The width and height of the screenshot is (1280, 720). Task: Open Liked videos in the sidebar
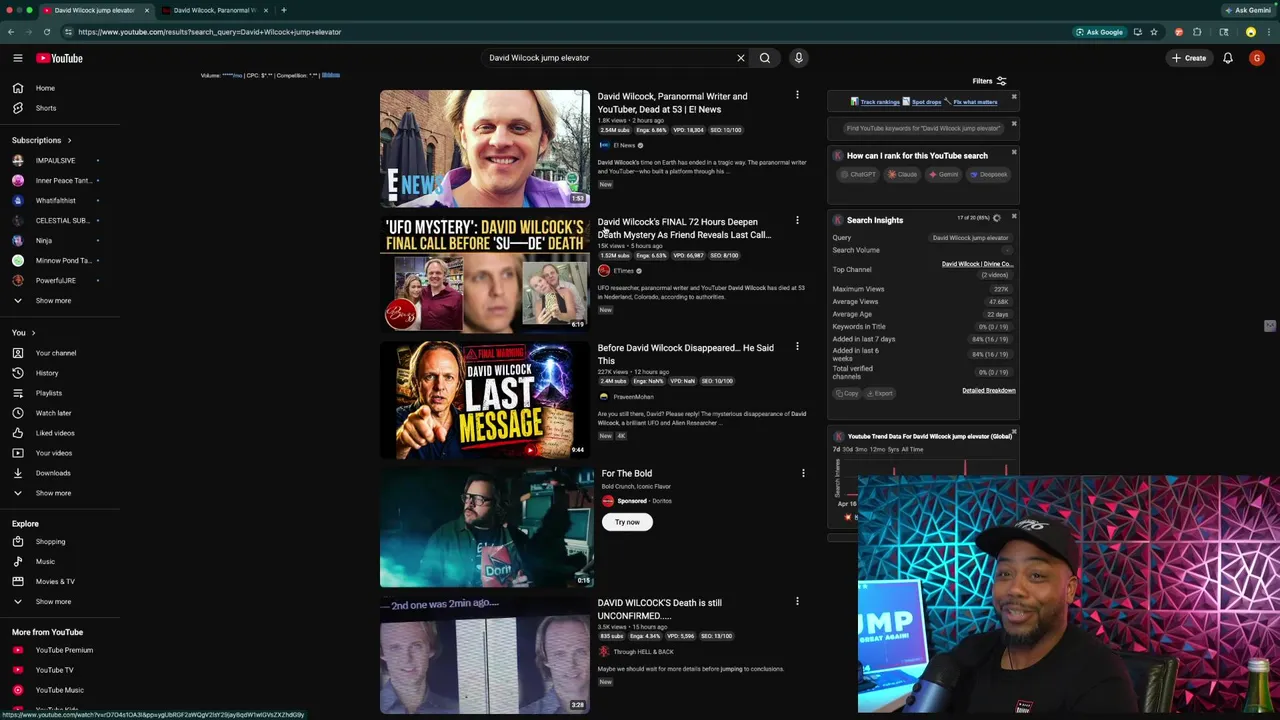[x=55, y=433]
